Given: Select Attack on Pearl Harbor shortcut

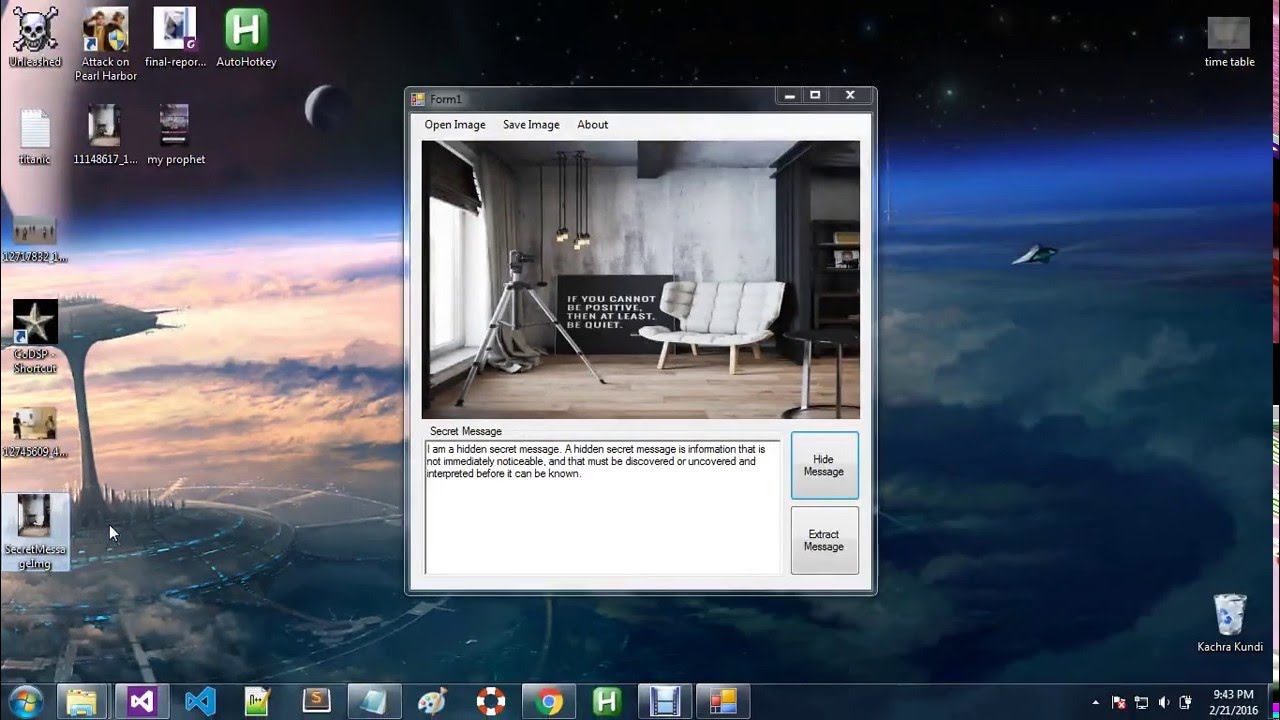Looking at the screenshot, I should coord(105,45).
